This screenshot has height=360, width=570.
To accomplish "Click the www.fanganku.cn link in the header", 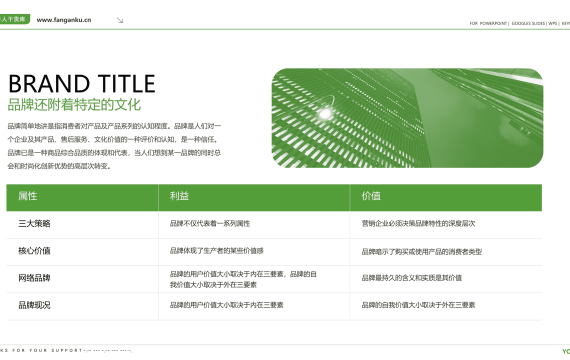I will point(64,20).
